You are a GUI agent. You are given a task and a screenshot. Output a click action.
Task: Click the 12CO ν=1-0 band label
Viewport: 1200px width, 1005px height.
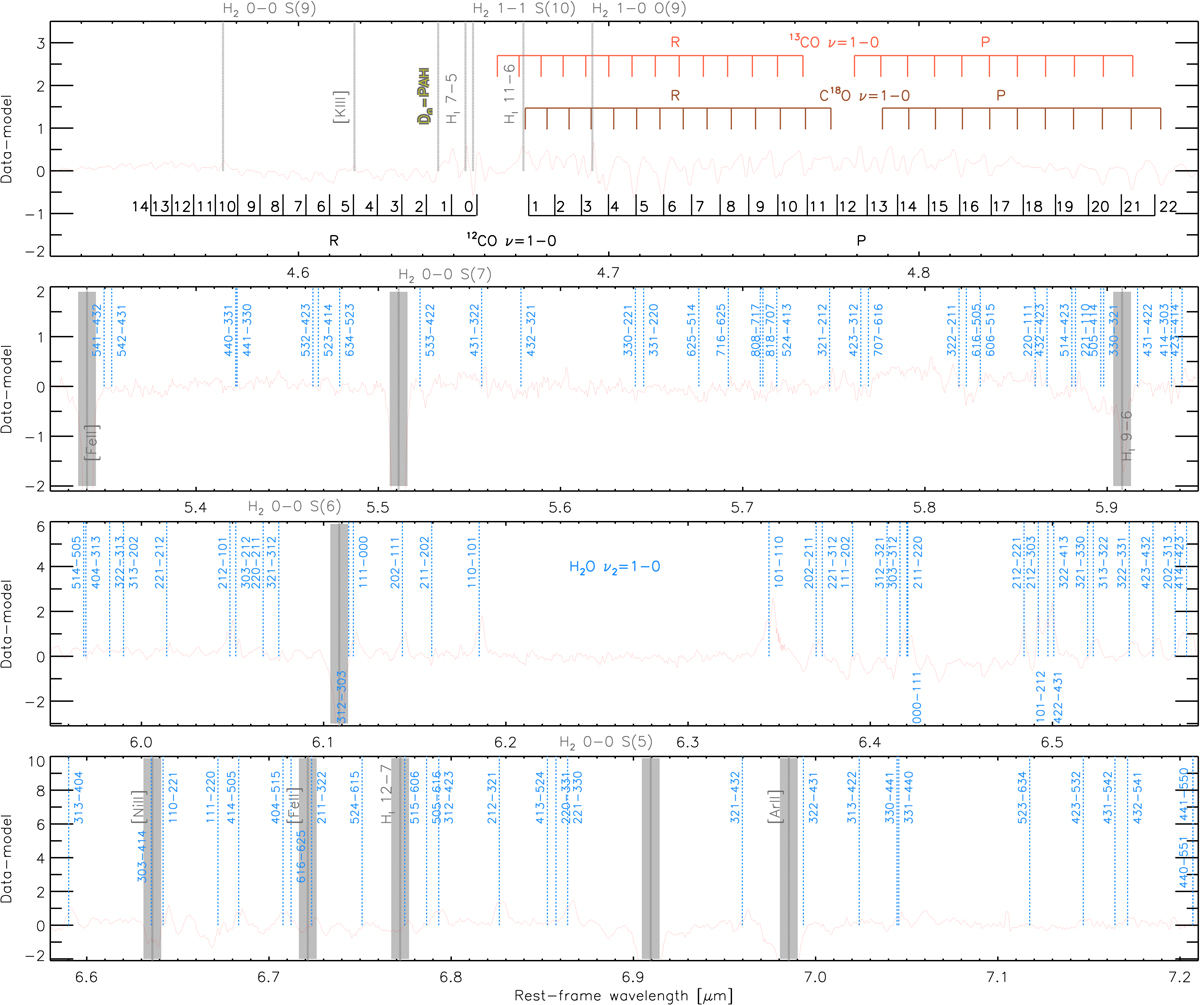coord(511,241)
